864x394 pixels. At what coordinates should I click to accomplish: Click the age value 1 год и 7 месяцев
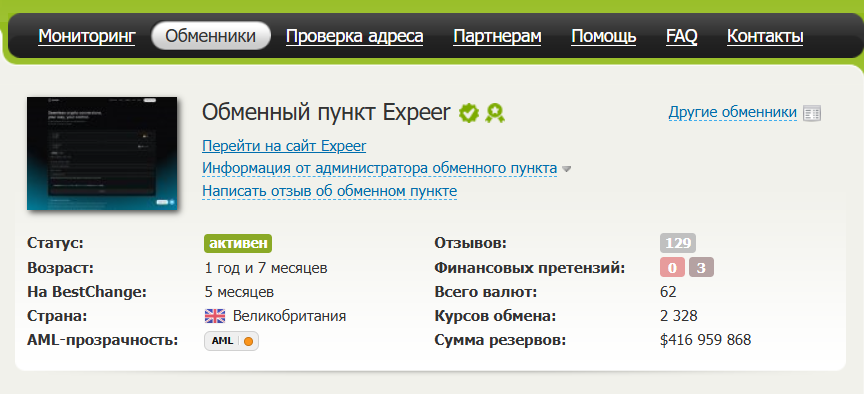coord(266,268)
